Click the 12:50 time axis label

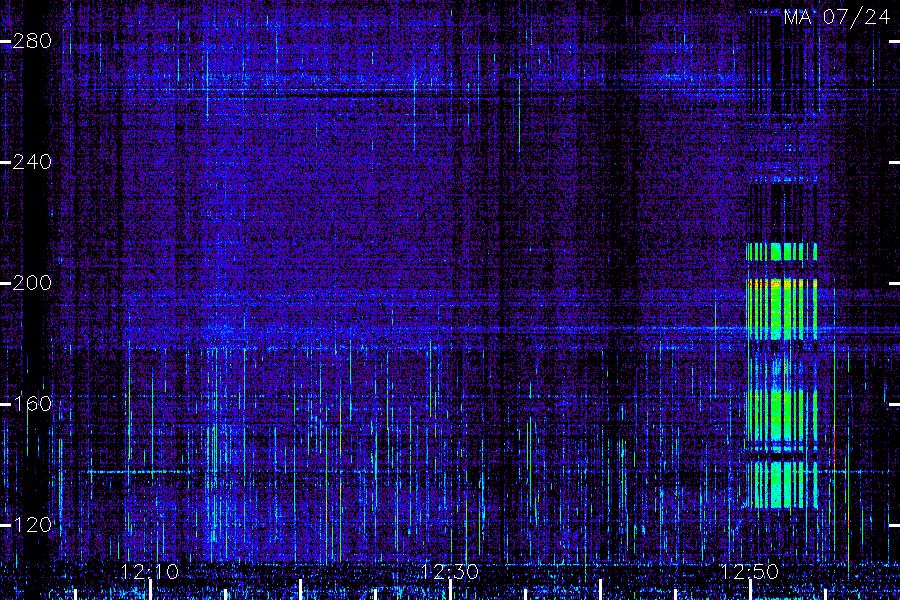click(750, 572)
